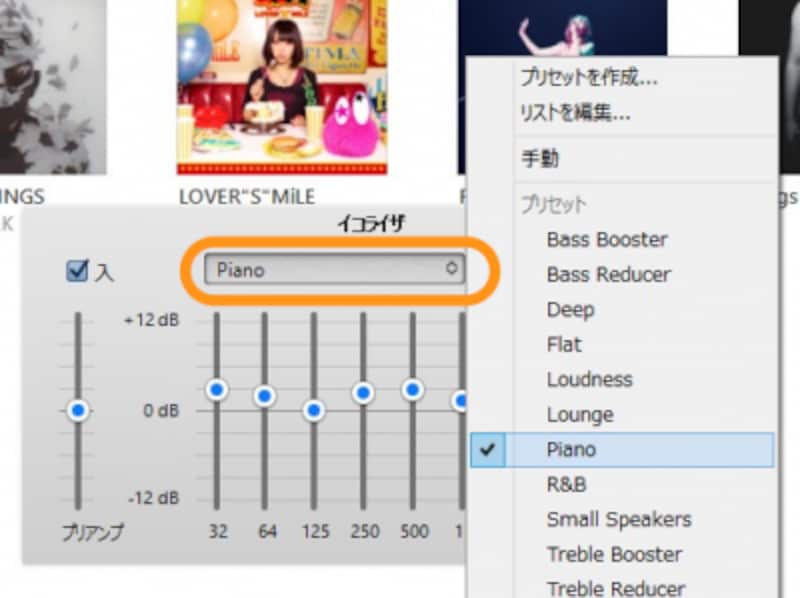Click the checked Piano preset entry
The width and height of the screenshot is (800, 598).
click(574, 449)
